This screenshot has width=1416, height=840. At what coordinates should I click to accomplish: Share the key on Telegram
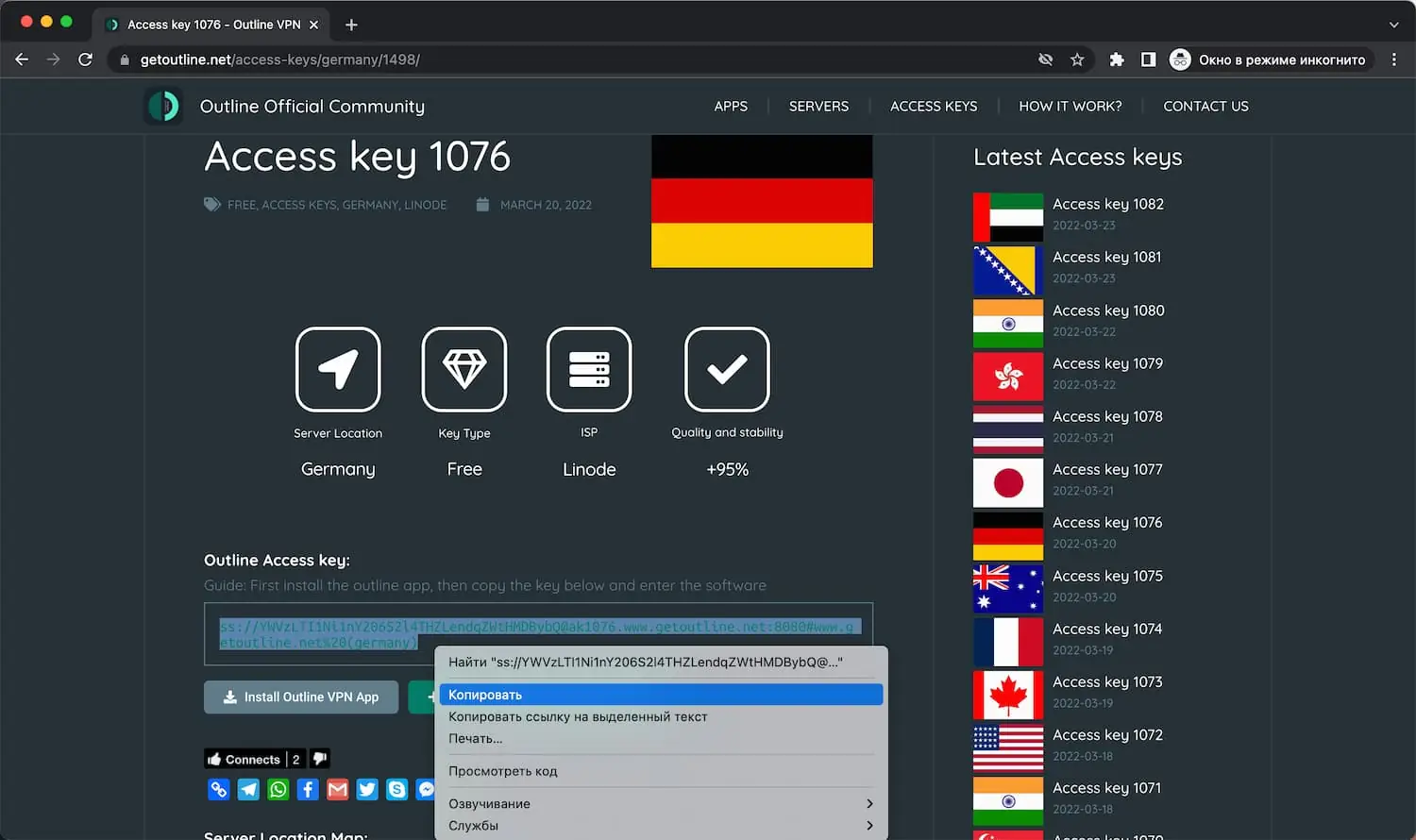(x=248, y=789)
